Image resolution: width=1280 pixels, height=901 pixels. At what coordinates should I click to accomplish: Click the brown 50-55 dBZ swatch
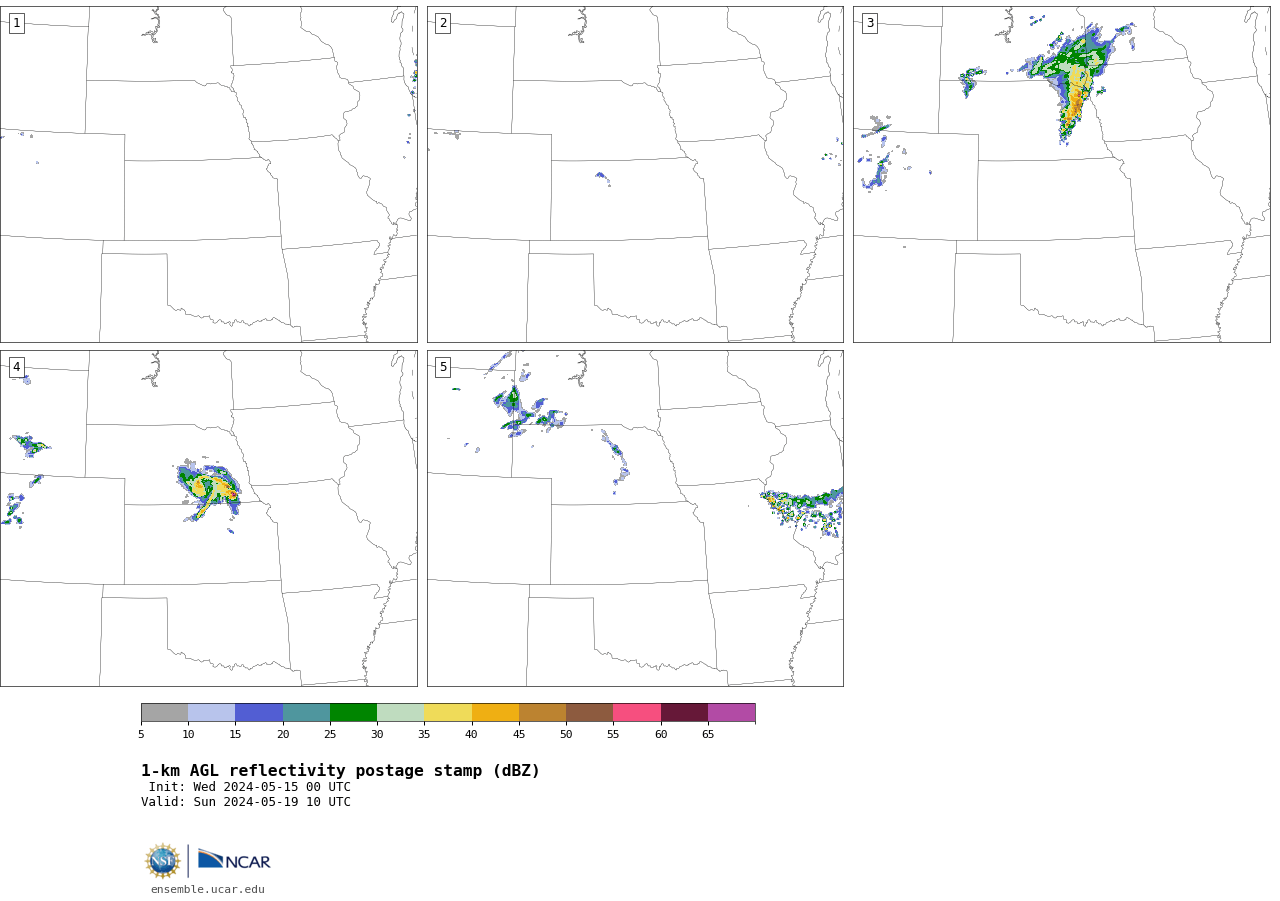click(589, 712)
